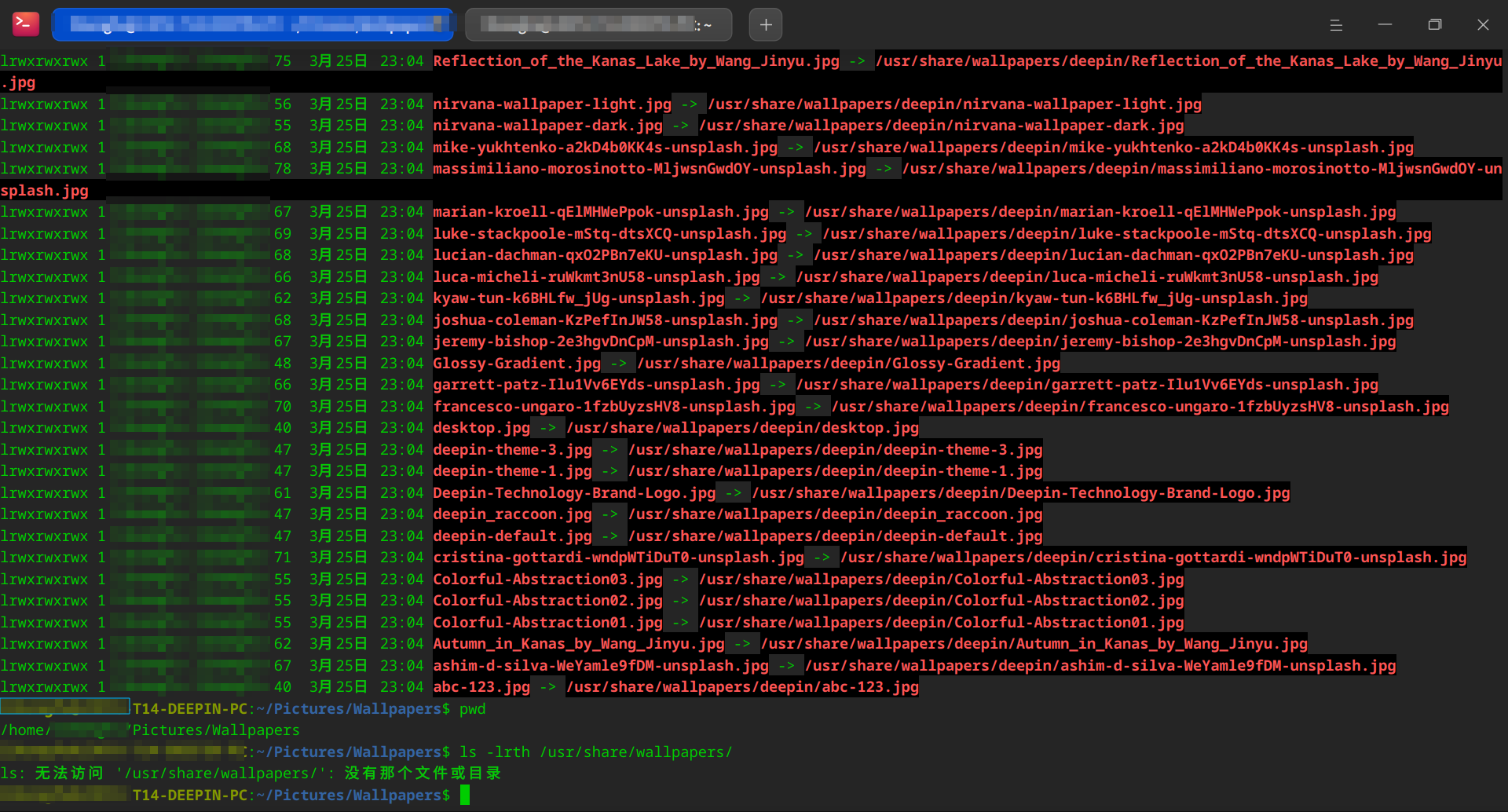Click Colorful-Abstraction01.jpg link name
This screenshot has height=812, width=1508.
pyautogui.click(x=547, y=623)
